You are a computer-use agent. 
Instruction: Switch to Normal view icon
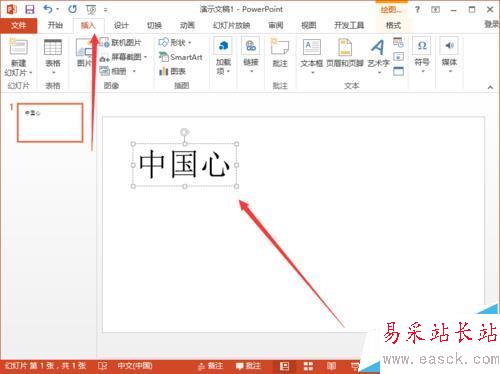coord(284,366)
